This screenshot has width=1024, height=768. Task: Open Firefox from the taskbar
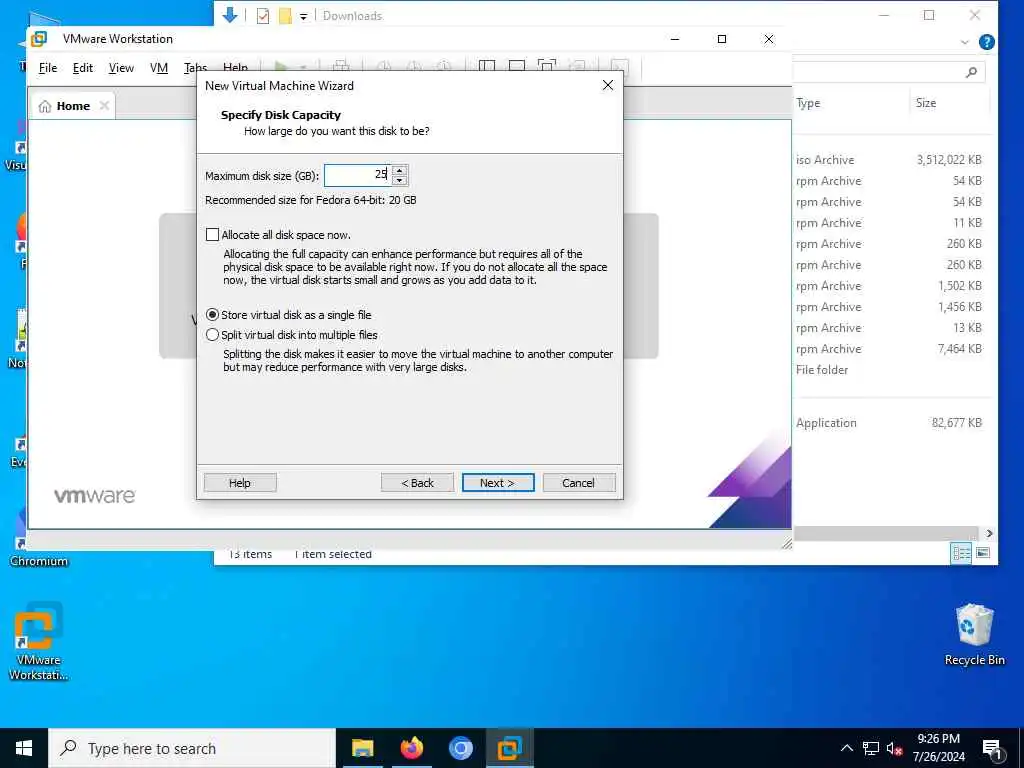pyautogui.click(x=411, y=748)
